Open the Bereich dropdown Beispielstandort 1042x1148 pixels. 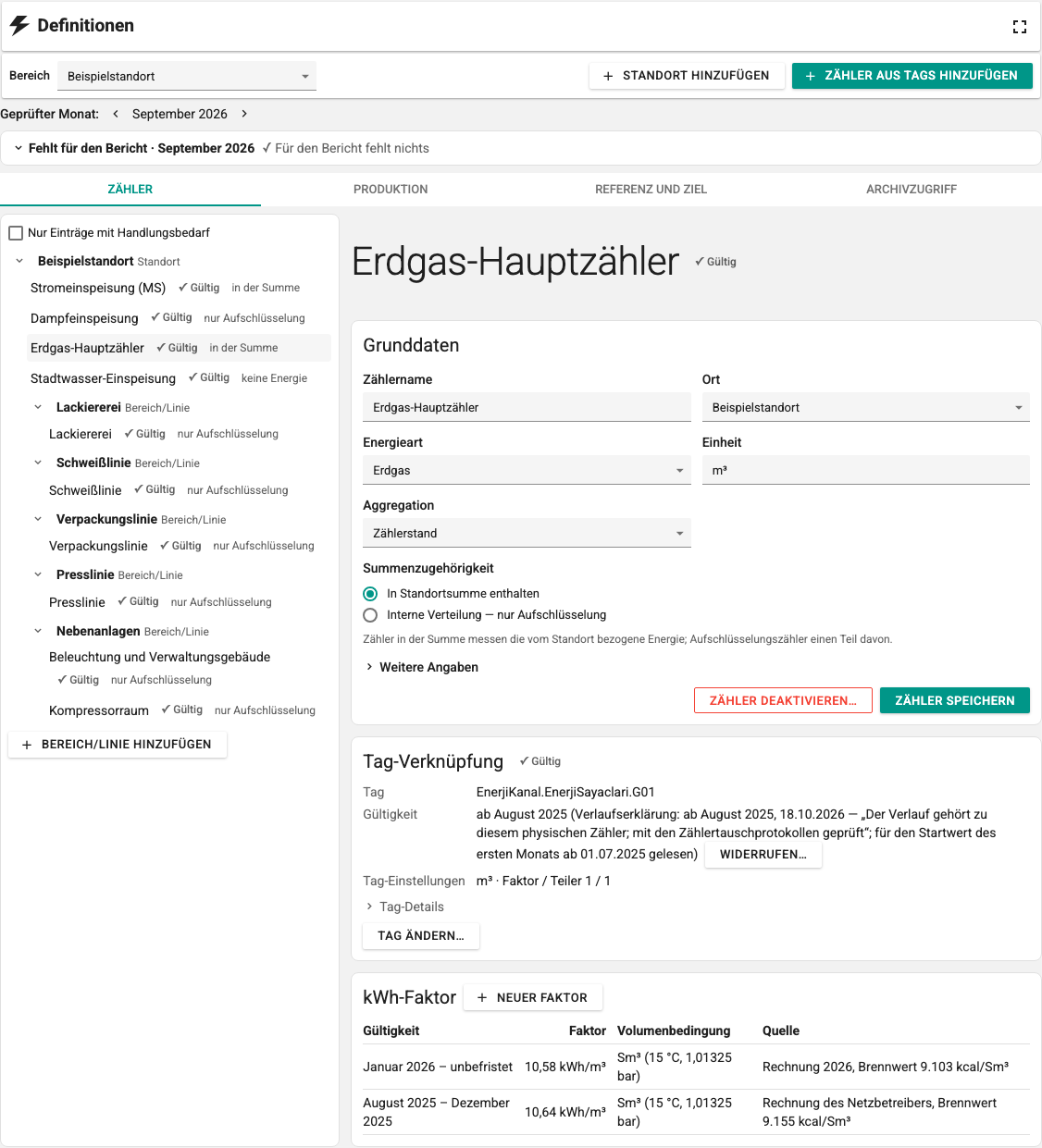click(187, 76)
